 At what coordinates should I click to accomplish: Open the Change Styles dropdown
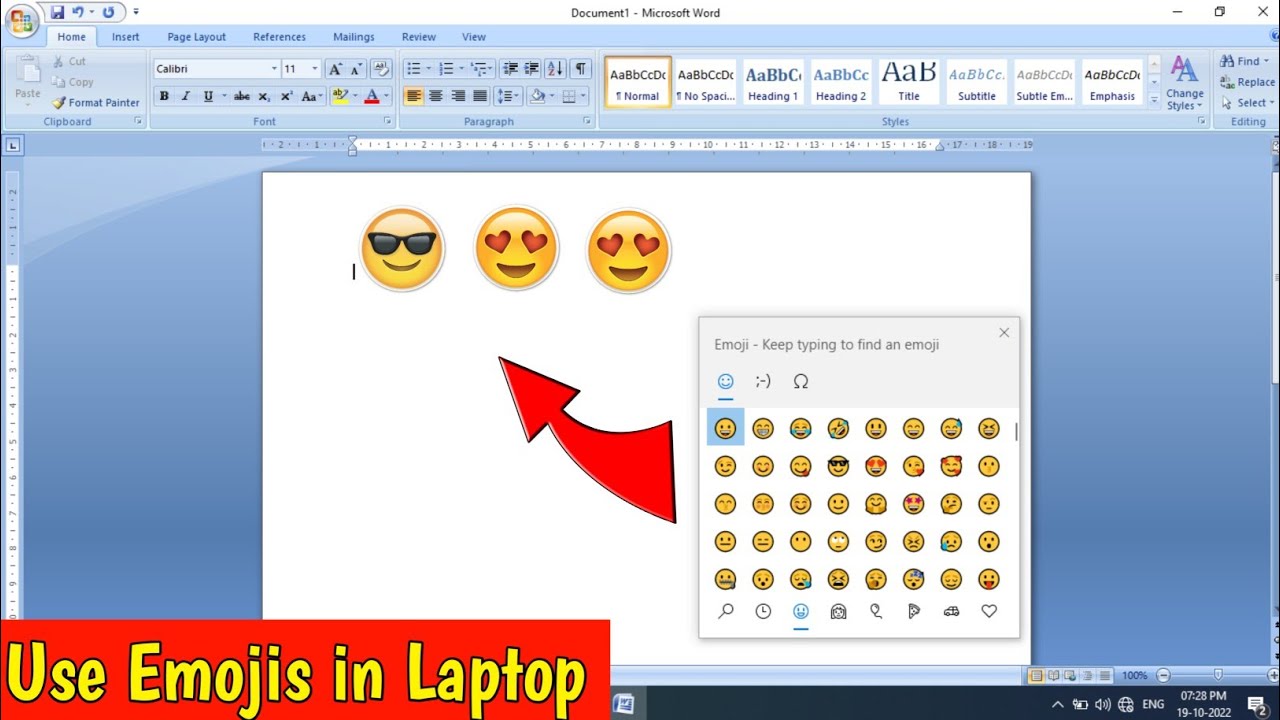pyautogui.click(x=1185, y=83)
